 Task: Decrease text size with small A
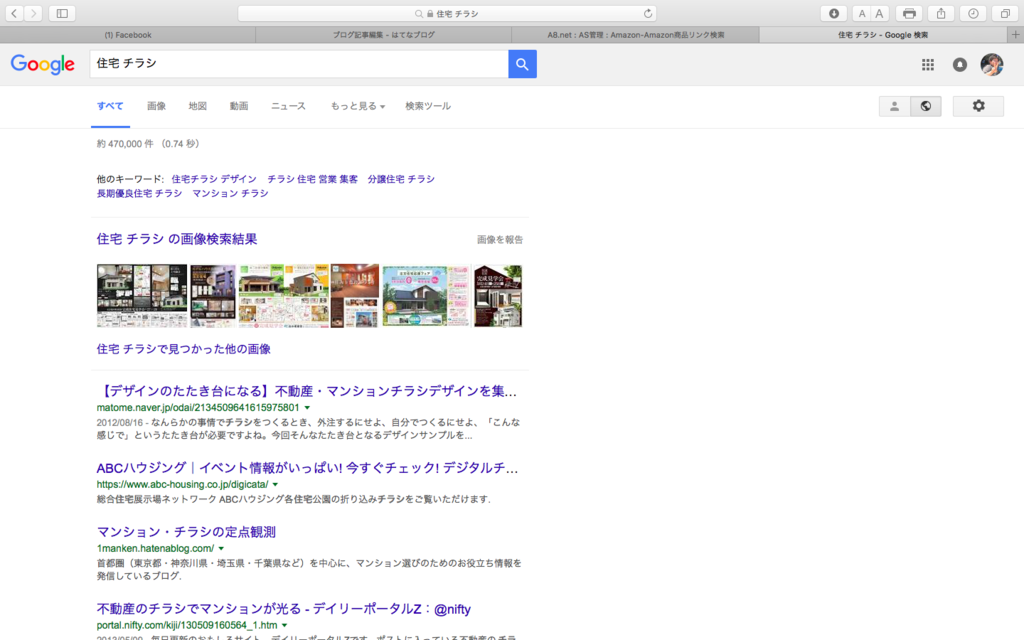[862, 13]
